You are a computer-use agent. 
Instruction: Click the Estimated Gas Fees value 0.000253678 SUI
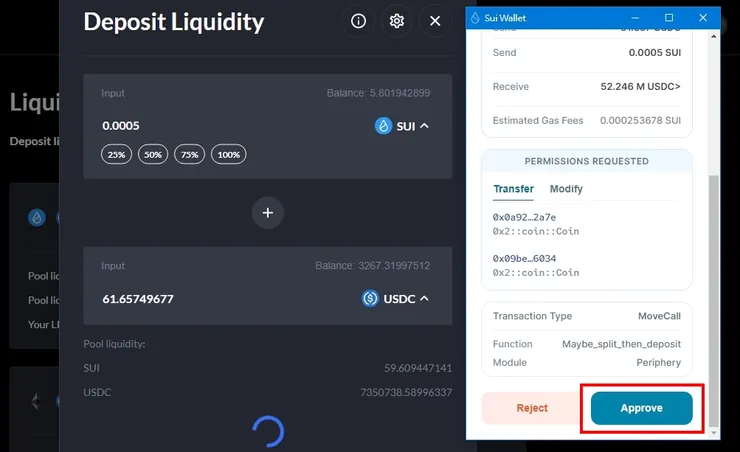[640, 120]
